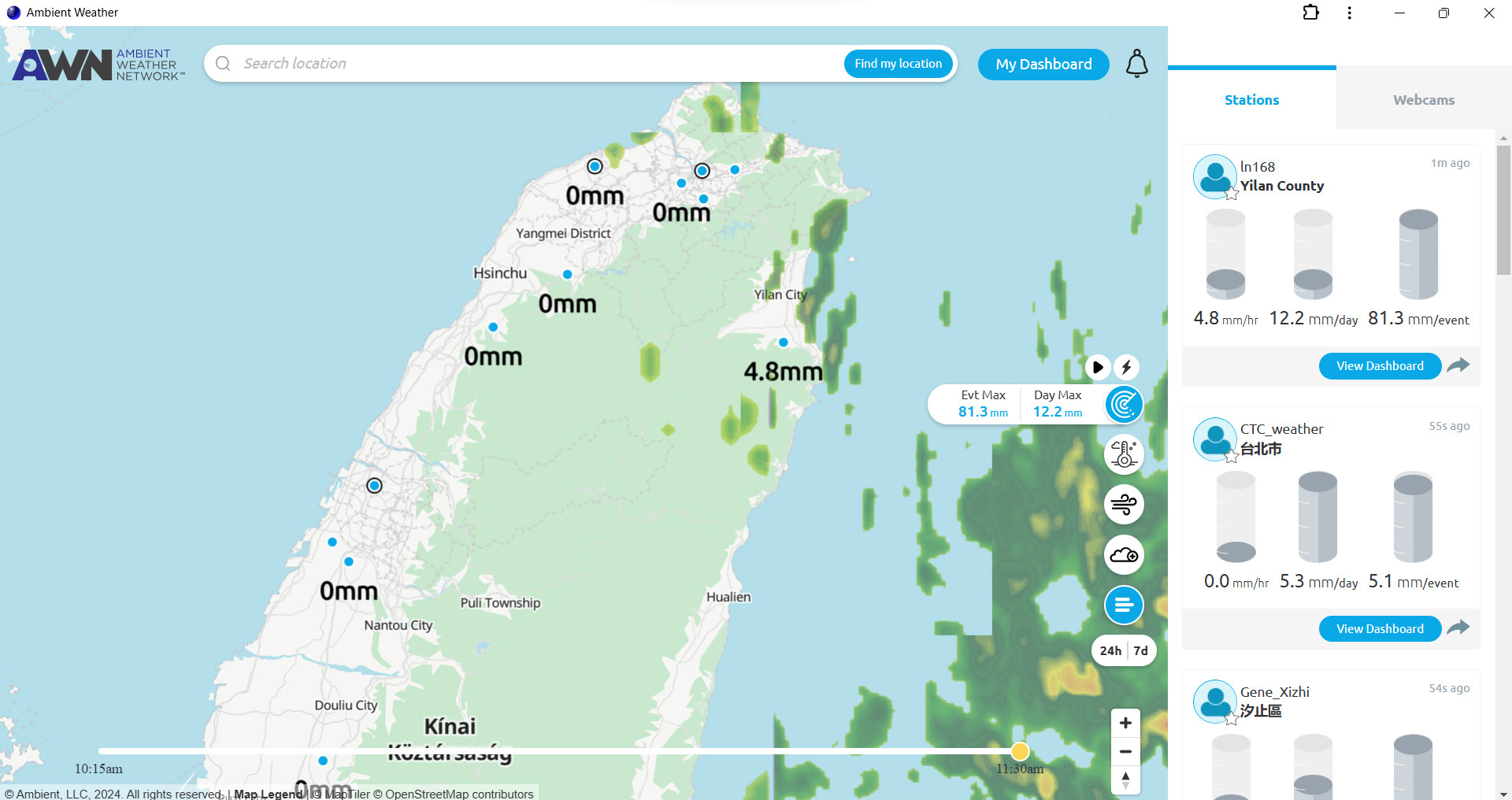This screenshot has width=1512, height=800.
Task: Select the wind layer icon
Action: (x=1124, y=504)
